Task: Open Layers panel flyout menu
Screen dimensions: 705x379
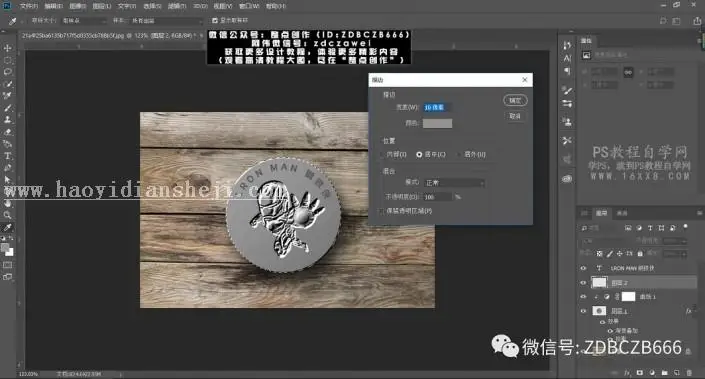Action: click(699, 213)
